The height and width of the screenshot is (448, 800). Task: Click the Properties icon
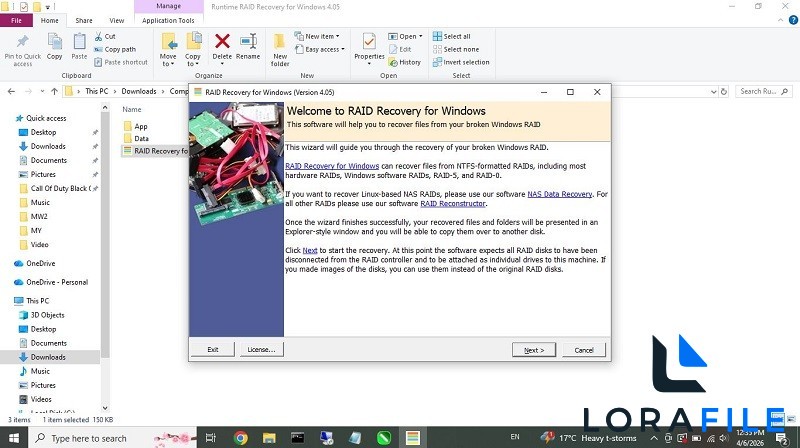[369, 41]
